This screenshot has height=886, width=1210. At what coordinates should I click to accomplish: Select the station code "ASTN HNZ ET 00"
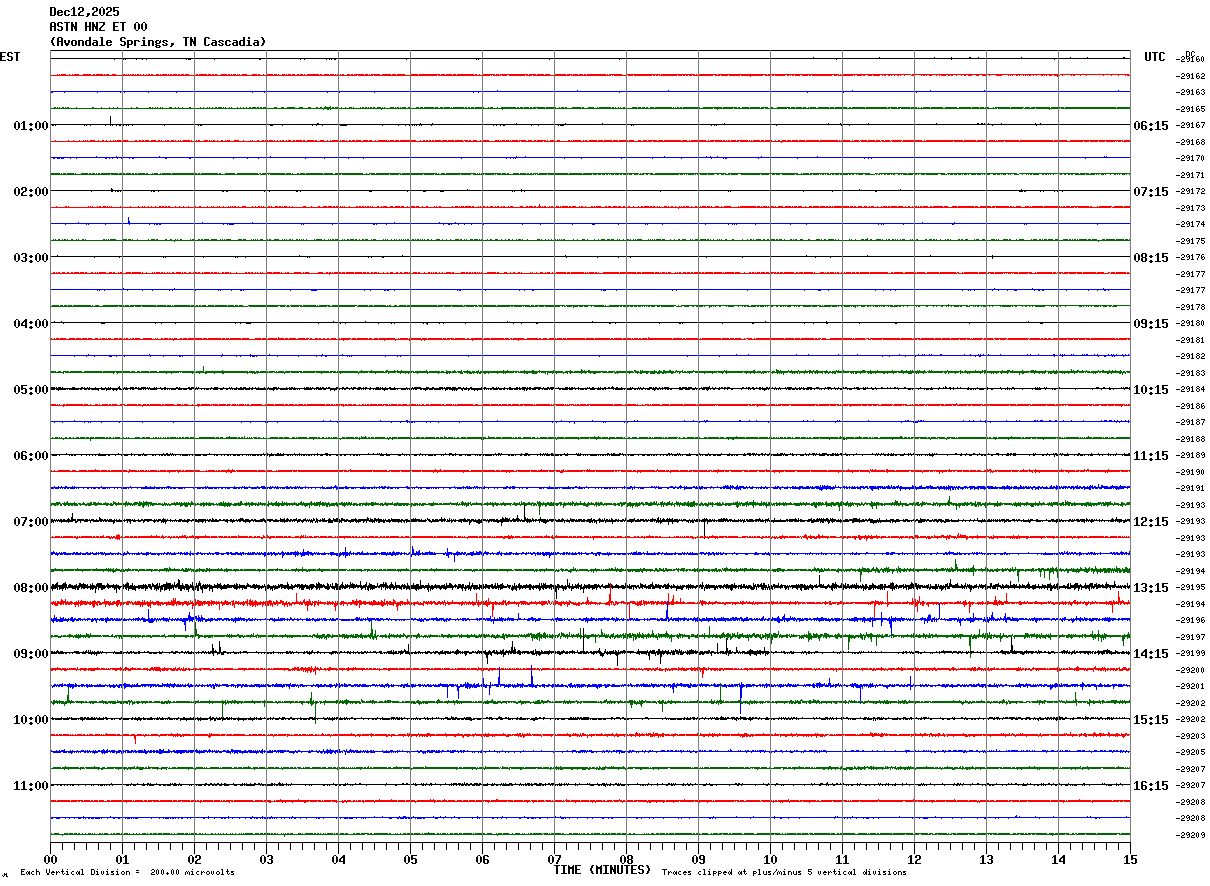pyautogui.click(x=98, y=27)
